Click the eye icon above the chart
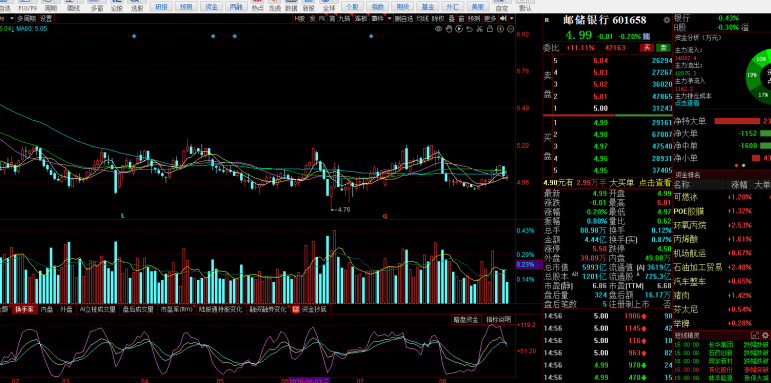This screenshot has width=771, height=383. [x=439, y=29]
